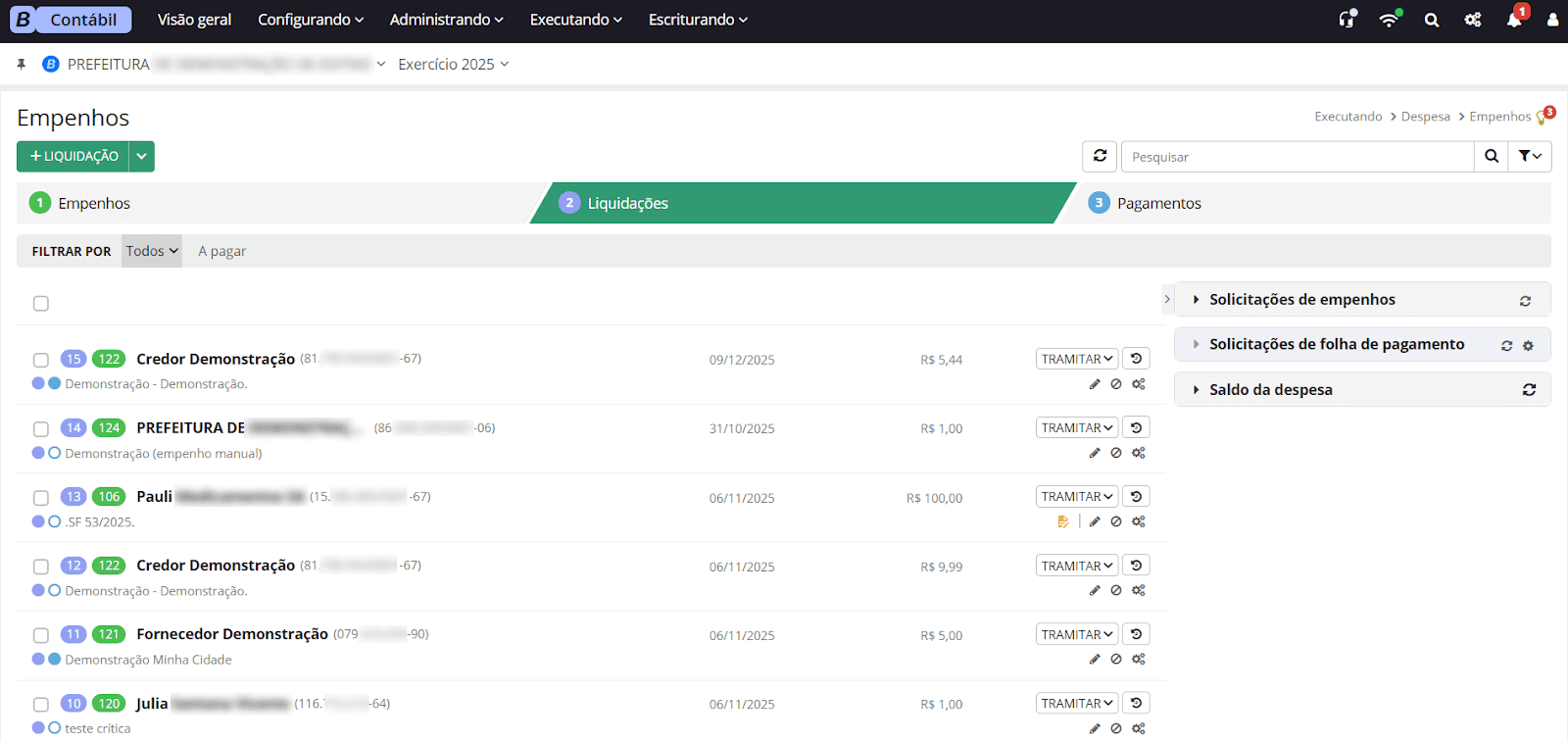This screenshot has width=1568, height=742.
Task: Open the headset support icon
Action: tap(1347, 20)
